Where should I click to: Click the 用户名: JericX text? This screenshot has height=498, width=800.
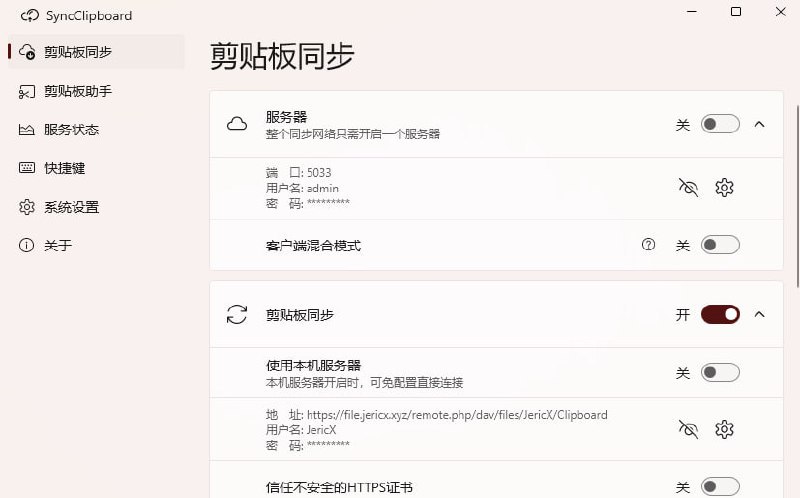301,430
